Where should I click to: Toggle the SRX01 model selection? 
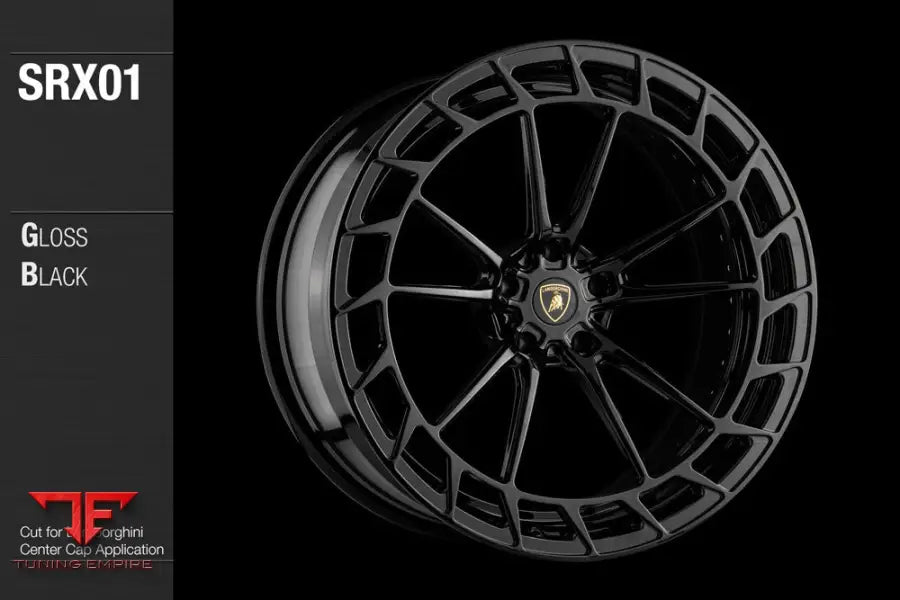coord(80,82)
